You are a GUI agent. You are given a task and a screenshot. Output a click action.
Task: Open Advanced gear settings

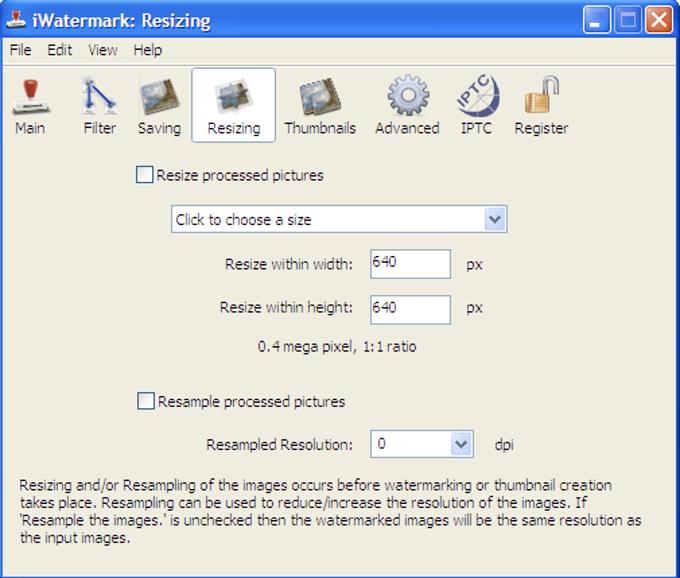click(x=408, y=105)
